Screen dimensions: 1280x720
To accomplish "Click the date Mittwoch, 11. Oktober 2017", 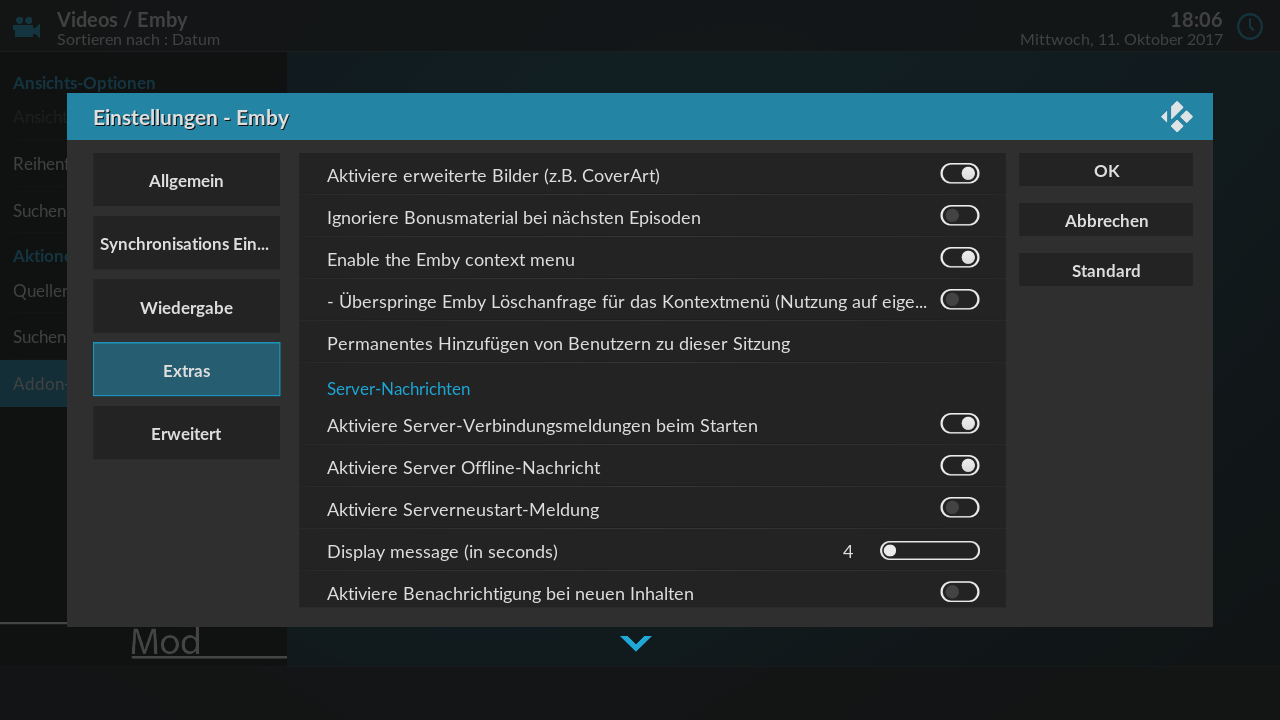I will pyautogui.click(x=1121, y=40).
